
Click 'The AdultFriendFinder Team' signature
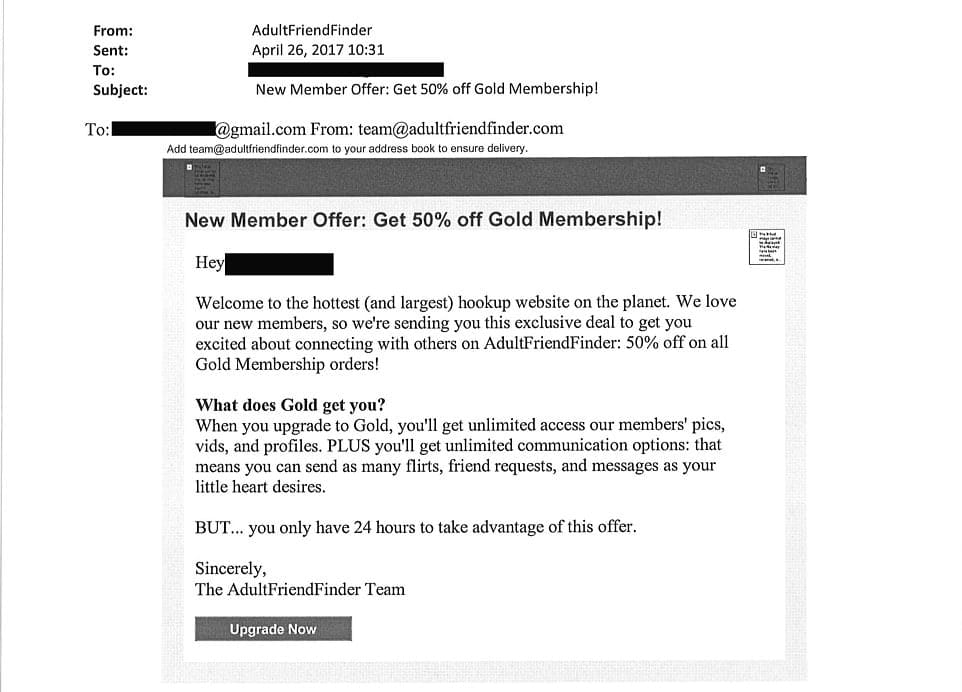[x=300, y=589]
